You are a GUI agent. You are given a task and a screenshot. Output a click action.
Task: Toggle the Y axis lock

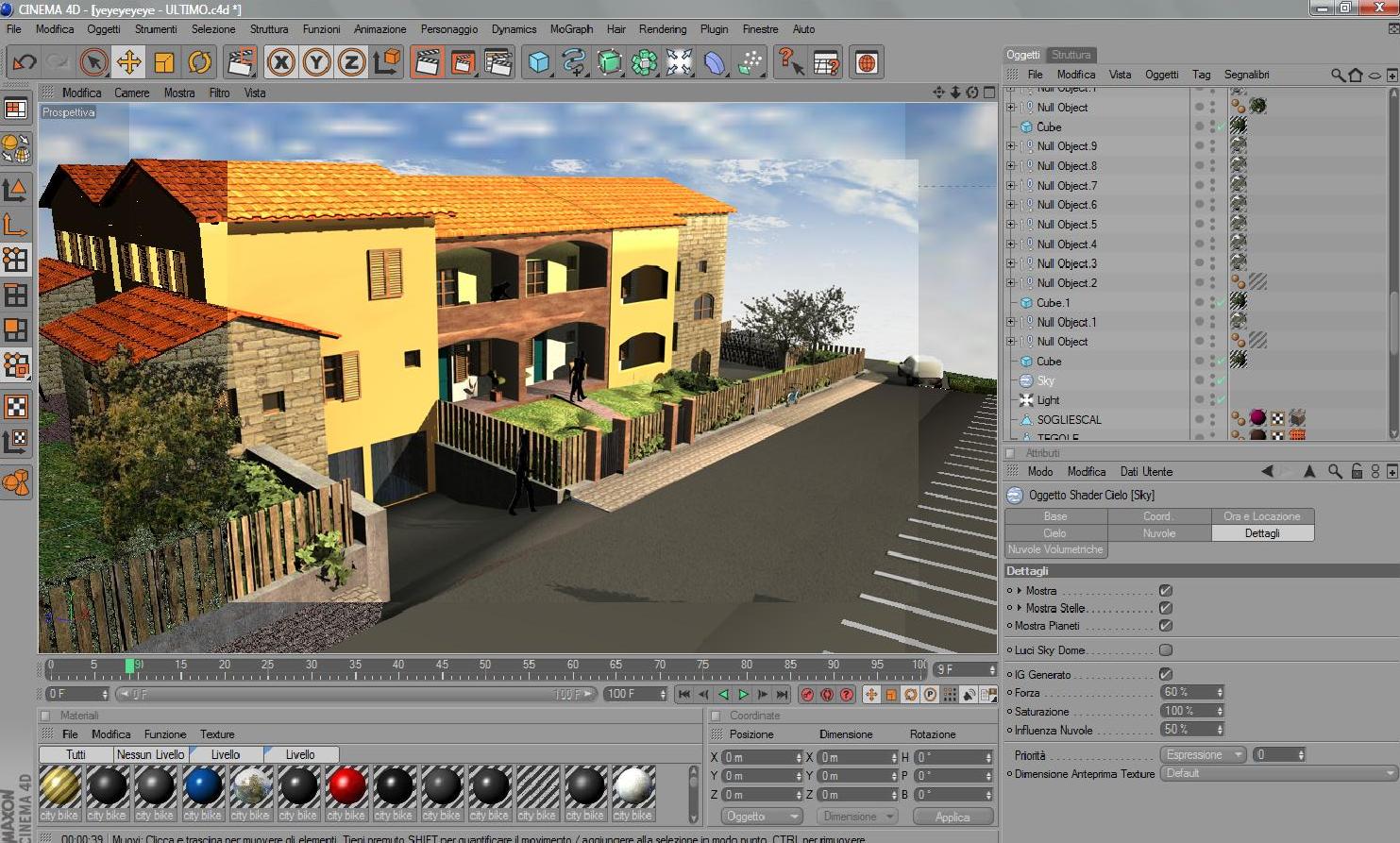(316, 62)
